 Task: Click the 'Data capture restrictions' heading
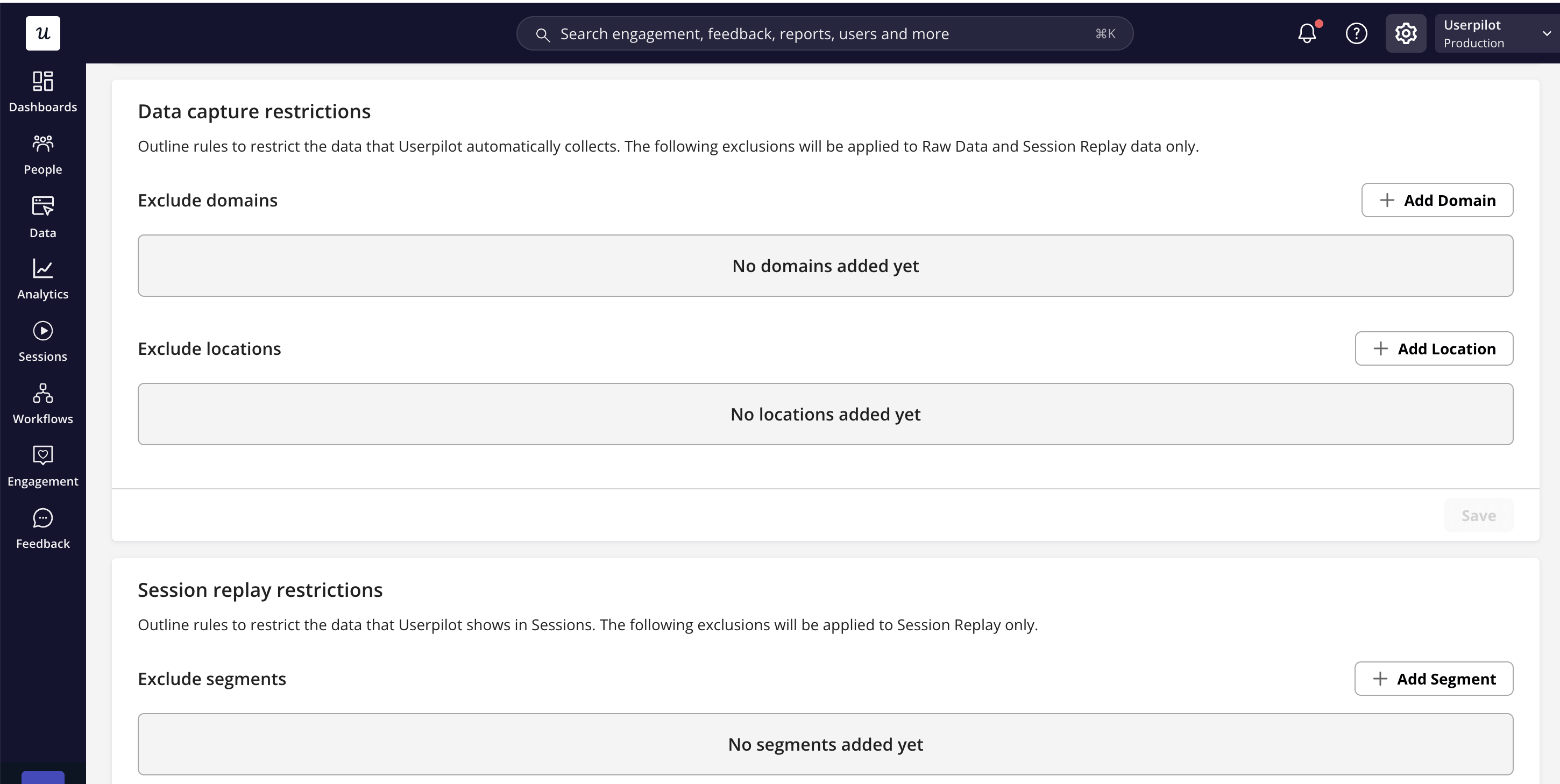click(254, 111)
